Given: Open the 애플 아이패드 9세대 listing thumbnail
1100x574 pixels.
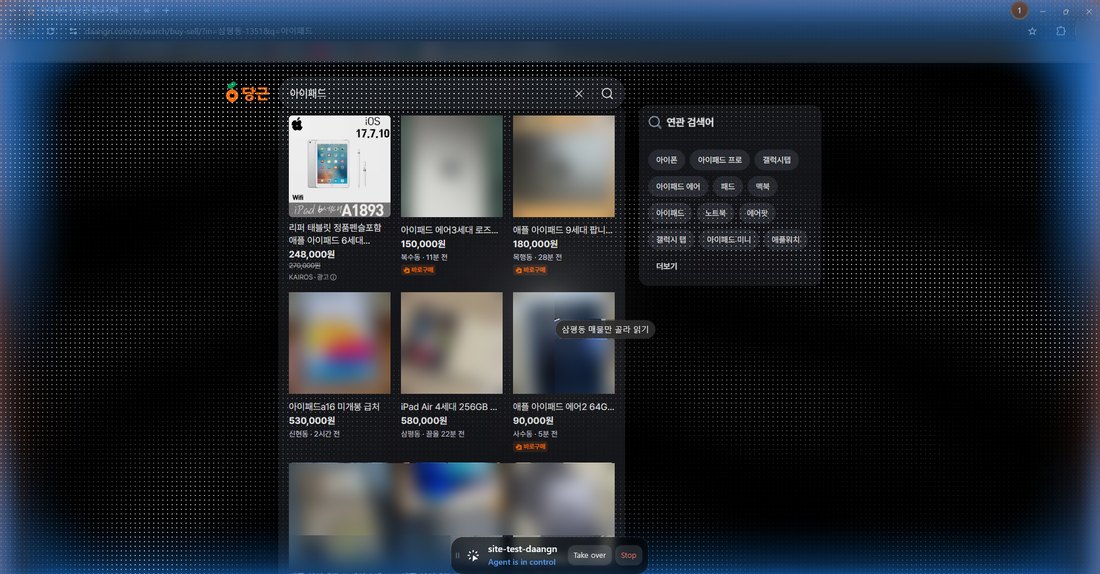Looking at the screenshot, I should (x=564, y=166).
